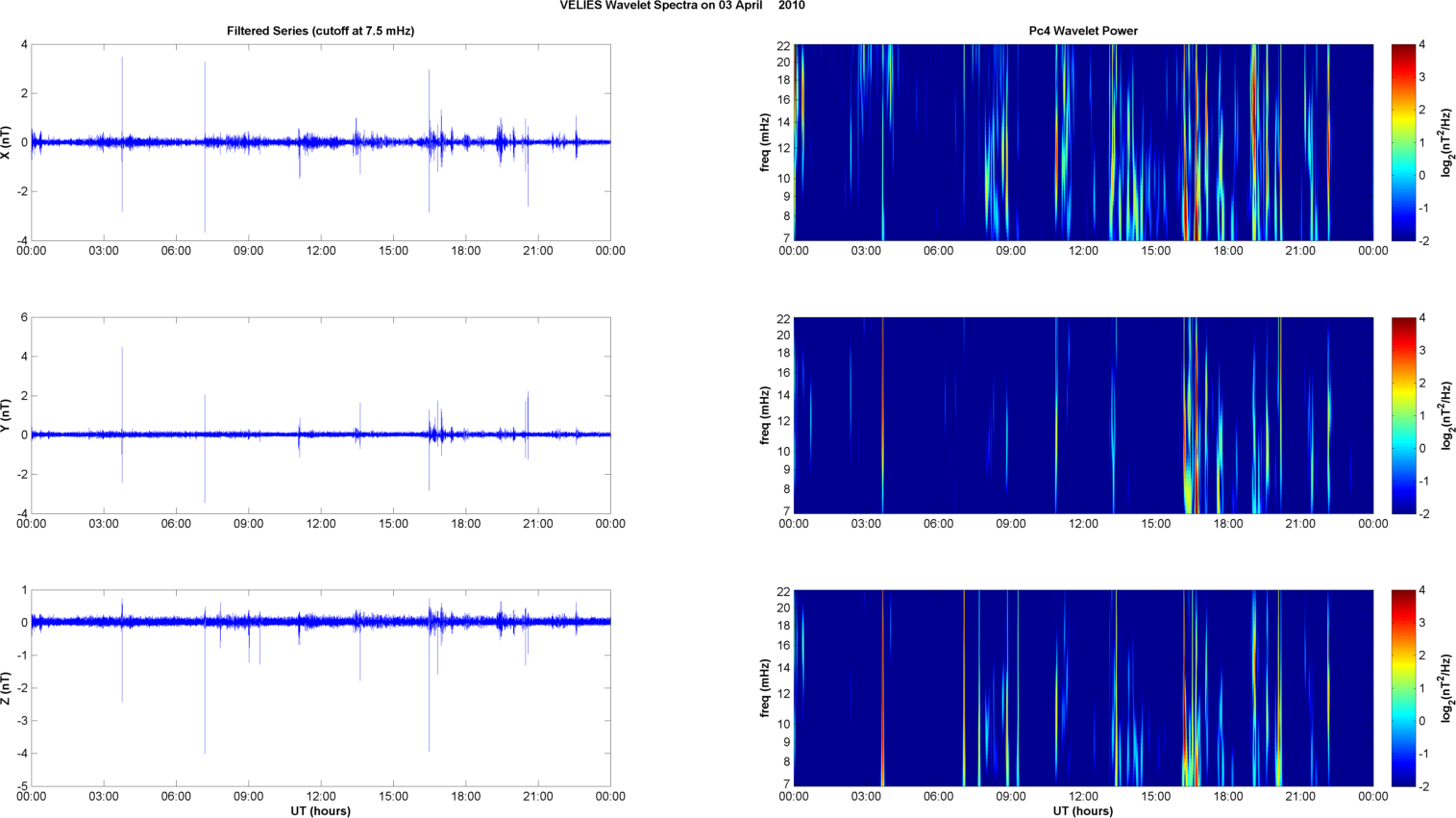Click the log2(nT²/Hz) label beside middle colorbar
Screen dimensions: 1456x818
1446,415
